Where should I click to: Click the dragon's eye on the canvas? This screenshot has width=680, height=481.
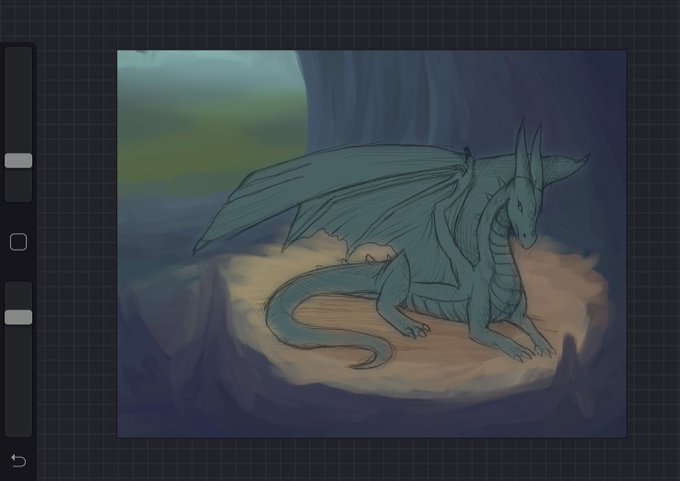(519, 206)
